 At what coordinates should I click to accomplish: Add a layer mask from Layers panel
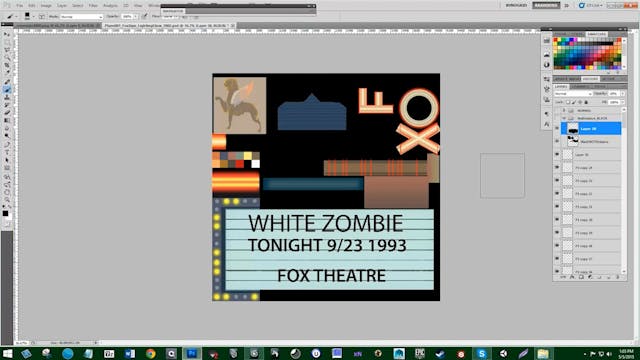coord(581,277)
